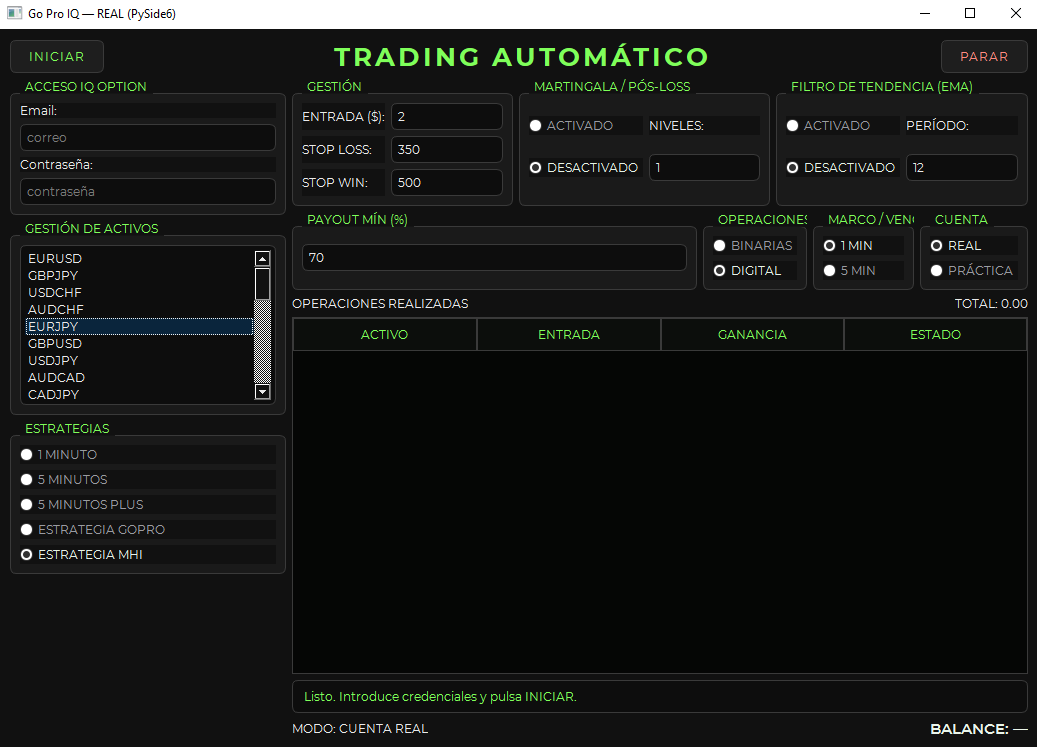This screenshot has height=747, width=1037.
Task: Click the PAYOUT MÍN percent field
Action: [x=494, y=258]
